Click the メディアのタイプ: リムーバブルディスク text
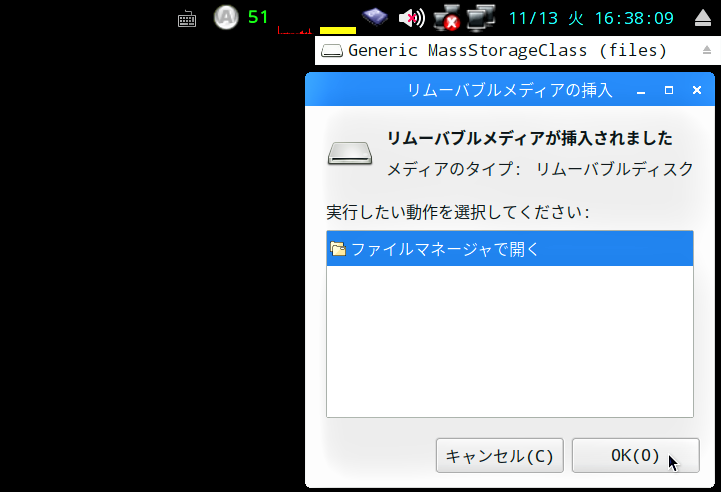This screenshot has width=721, height=492. click(x=540, y=169)
